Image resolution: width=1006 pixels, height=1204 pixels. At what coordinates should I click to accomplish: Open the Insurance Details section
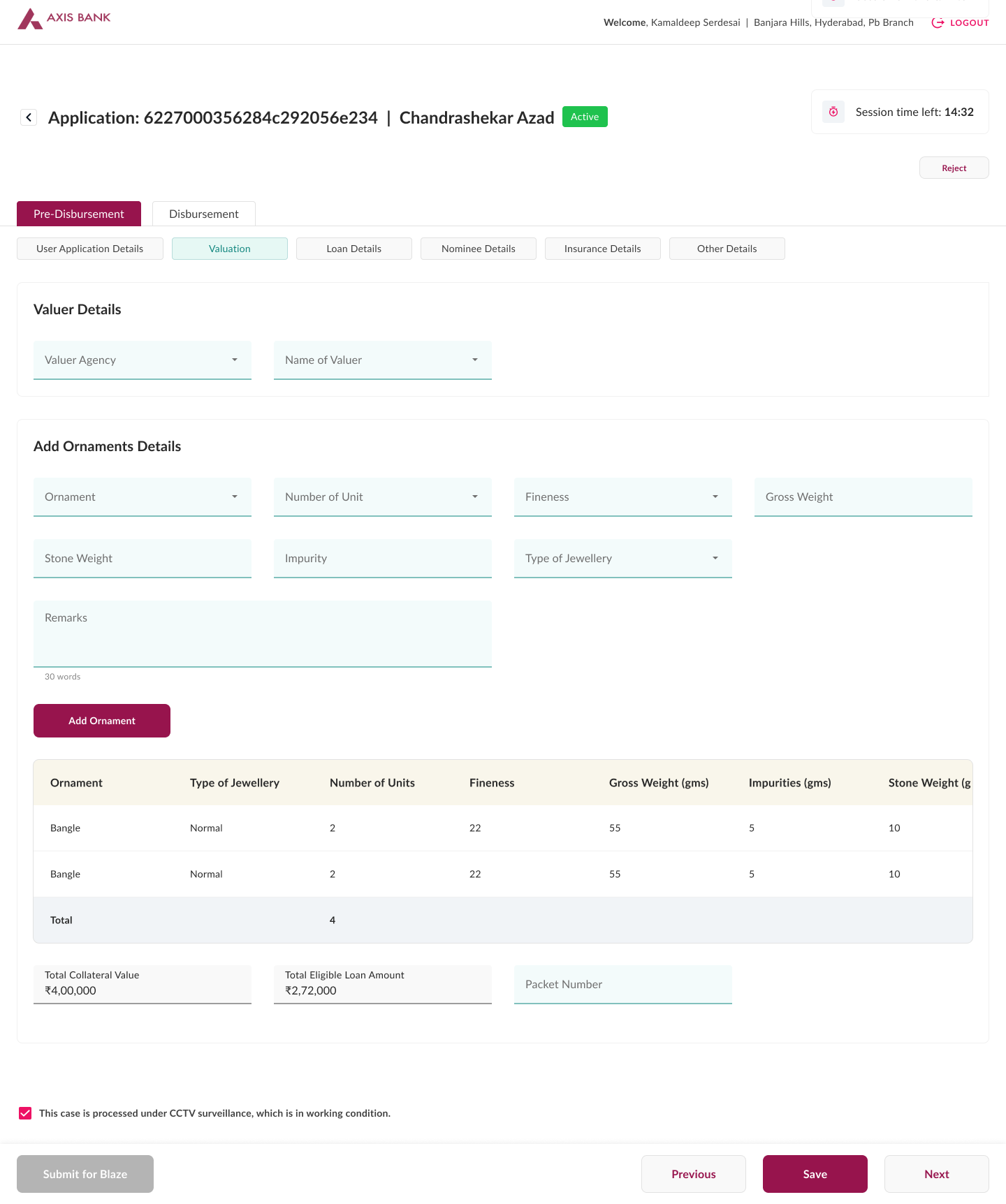tap(603, 249)
